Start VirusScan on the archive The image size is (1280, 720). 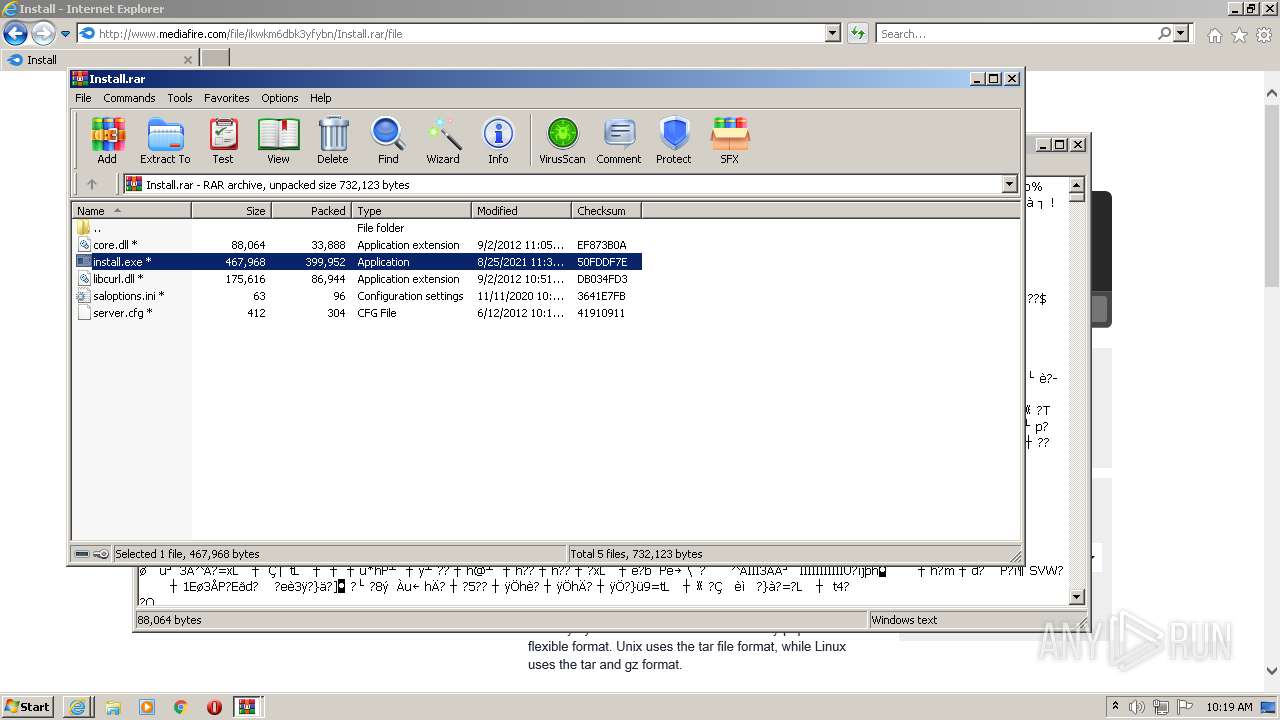pyautogui.click(x=562, y=141)
